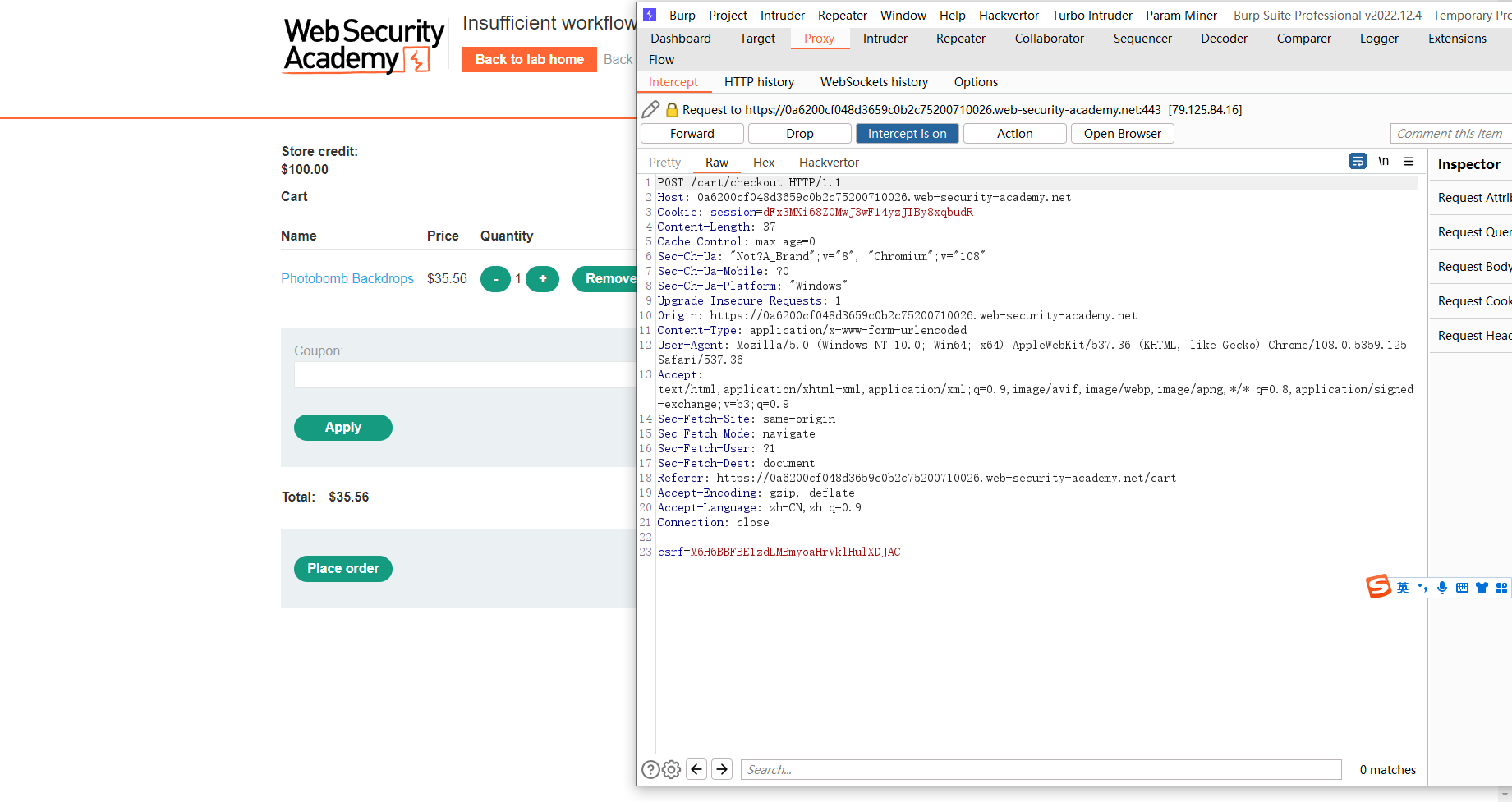The height and width of the screenshot is (802, 1512).
Task: Open the Sogou skin shirt icon
Action: 1482,588
